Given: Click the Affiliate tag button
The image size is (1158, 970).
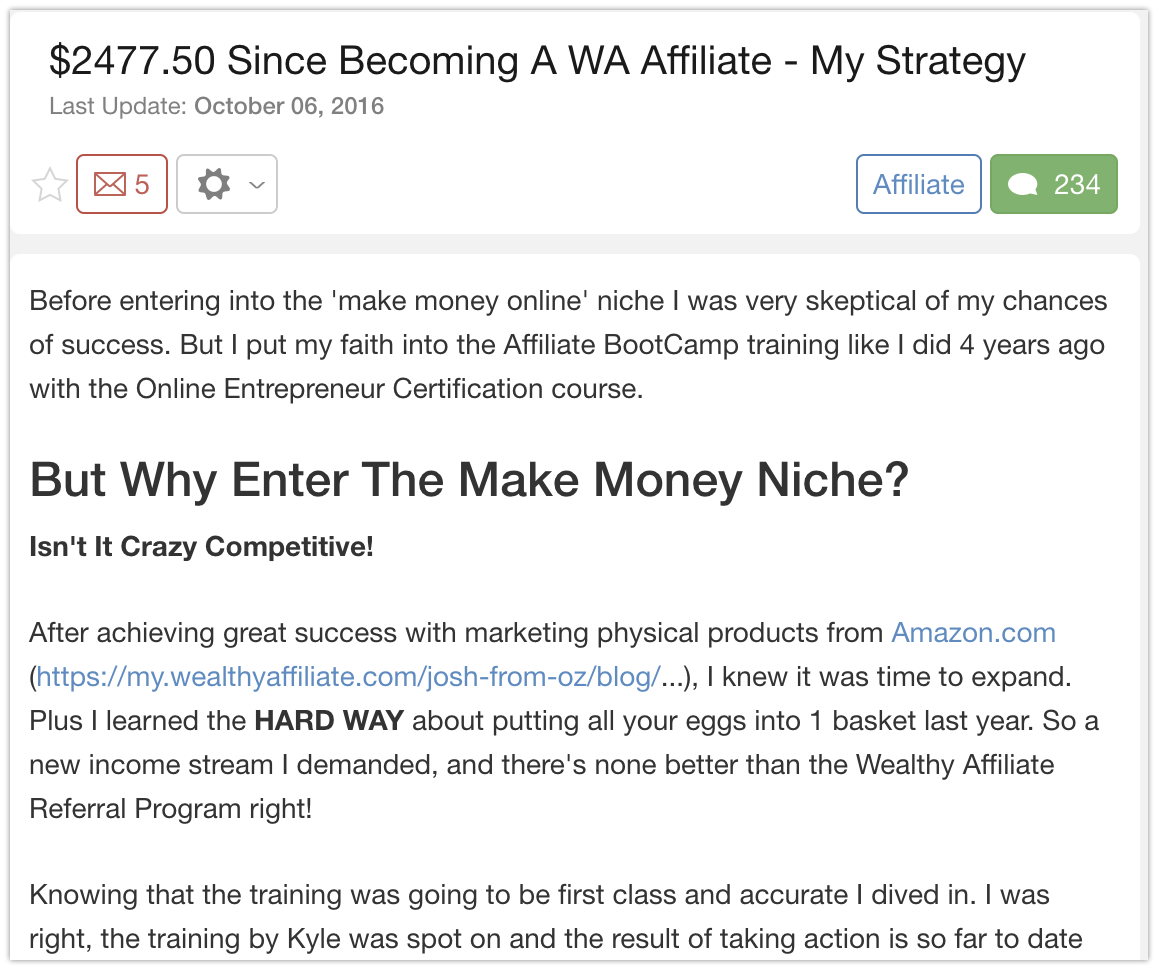Looking at the screenshot, I should tap(919, 185).
